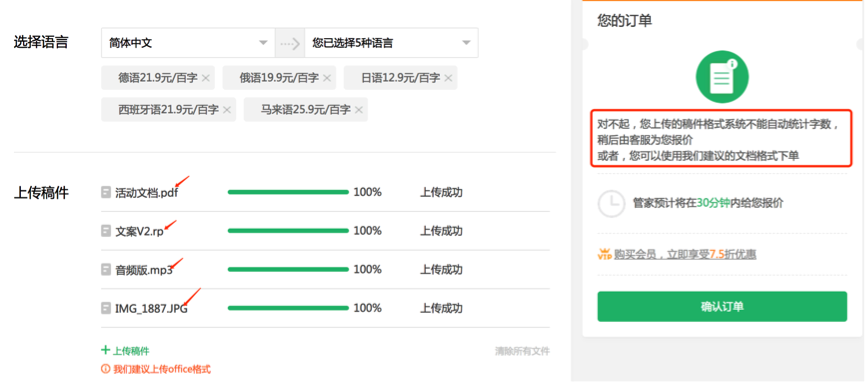Click the progress bar of IMG_1887.JPG
The image size is (865, 382).
point(288,308)
